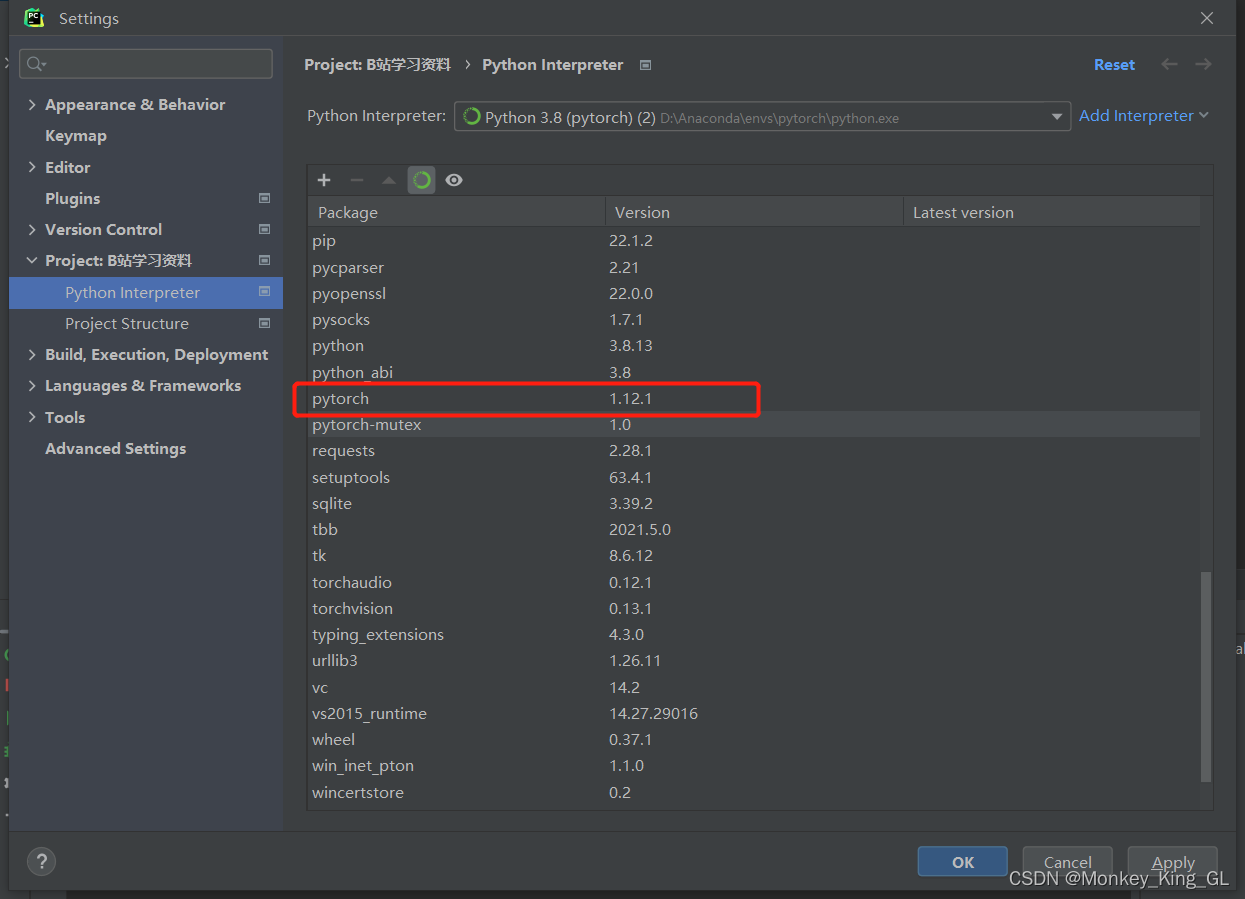The height and width of the screenshot is (899, 1245).
Task: Click the upgrade package up-arrow icon
Action: (389, 180)
